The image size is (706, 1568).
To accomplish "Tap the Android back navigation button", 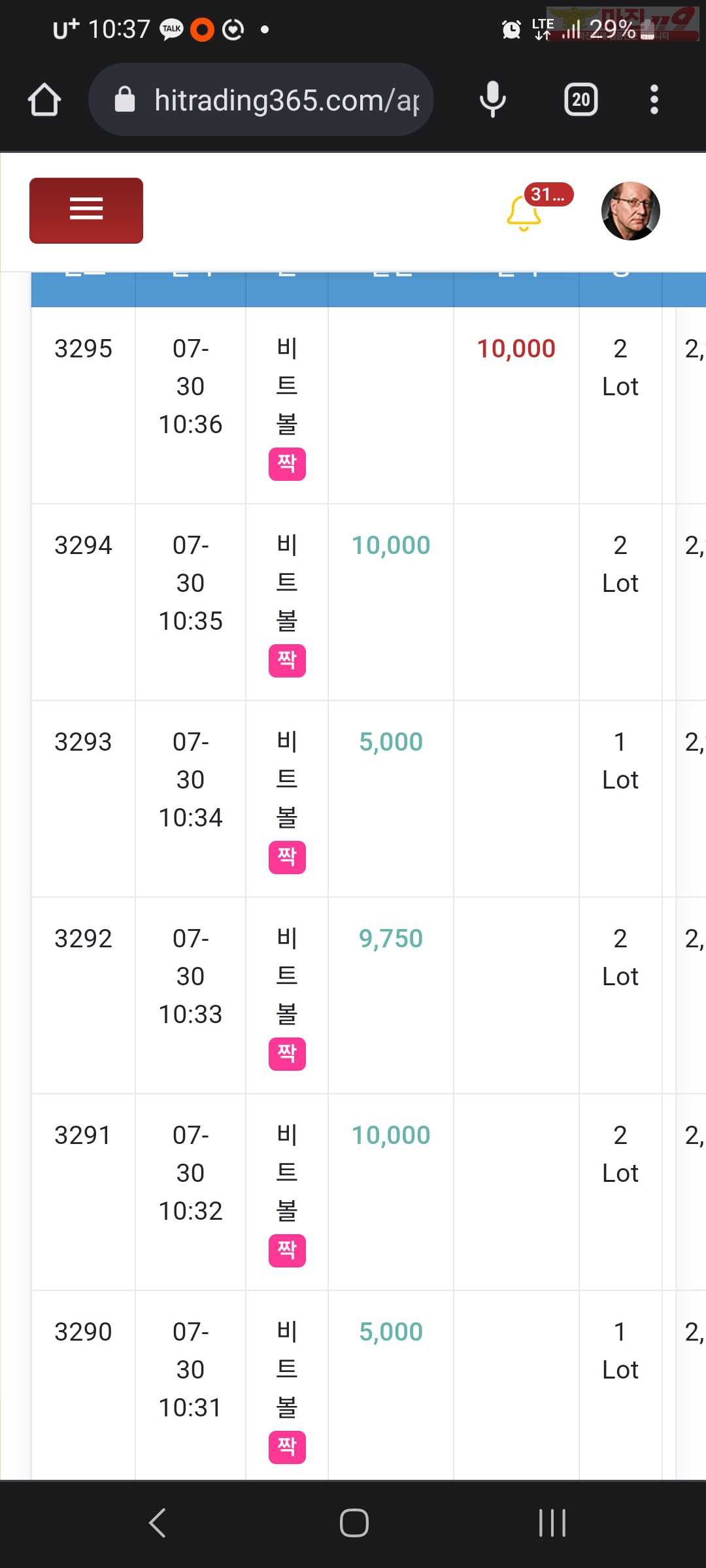I will pyautogui.click(x=158, y=1523).
